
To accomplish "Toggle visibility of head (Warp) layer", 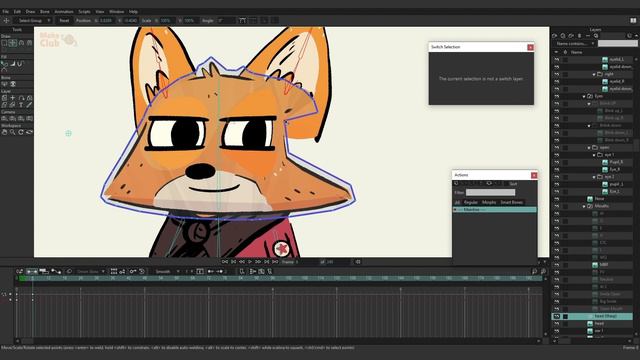I will coord(557,316).
